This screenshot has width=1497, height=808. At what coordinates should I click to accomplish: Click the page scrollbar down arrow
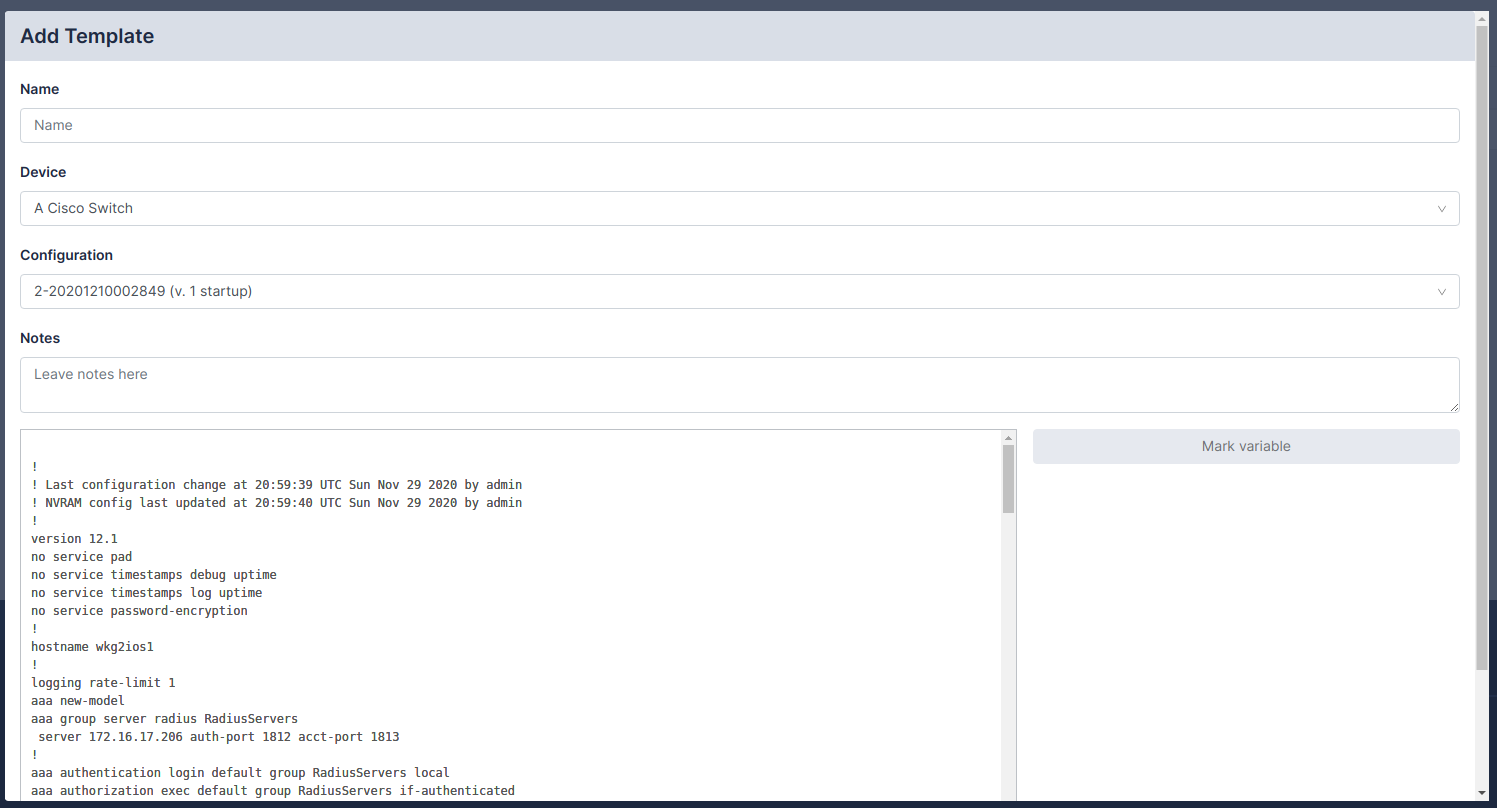[x=1482, y=794]
